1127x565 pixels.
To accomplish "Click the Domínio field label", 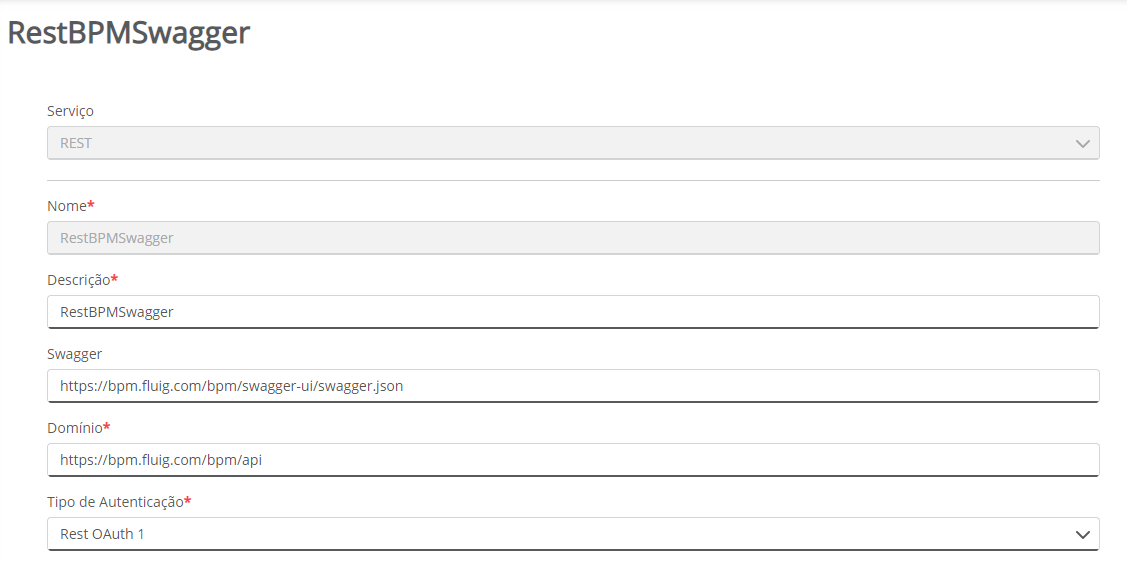I will tap(74, 428).
